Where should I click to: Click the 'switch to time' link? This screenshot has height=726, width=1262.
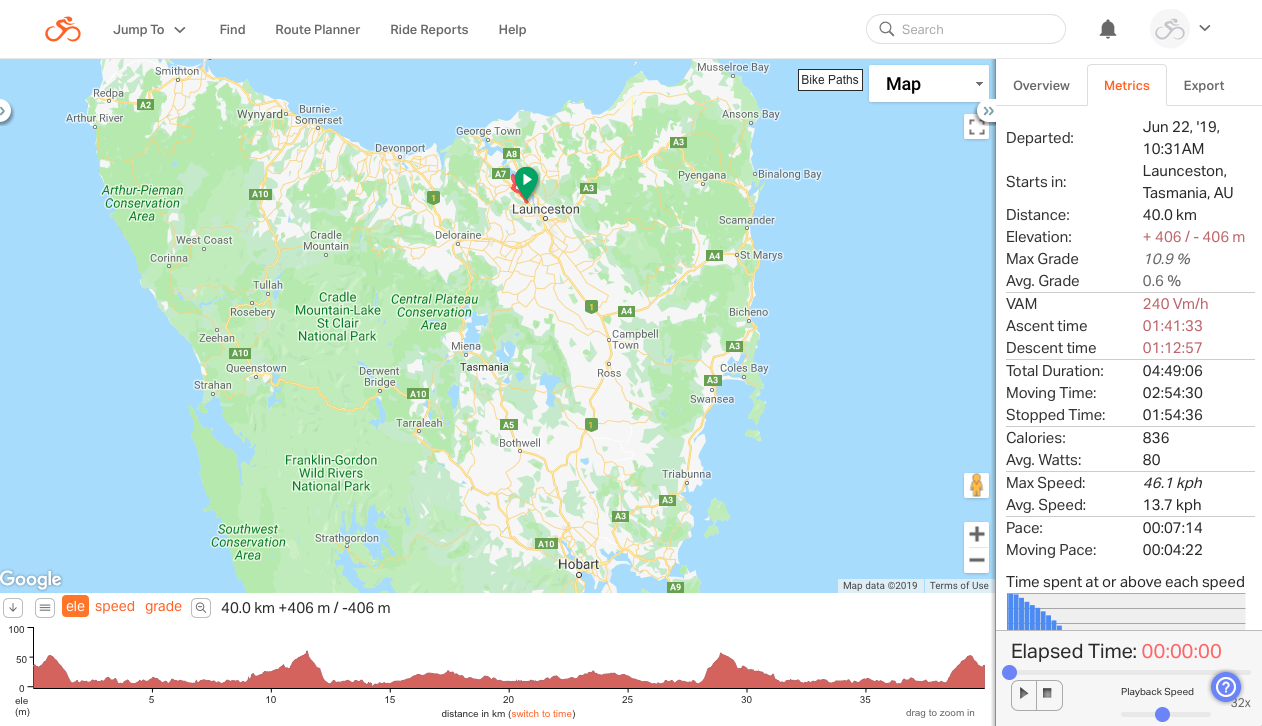point(542,714)
